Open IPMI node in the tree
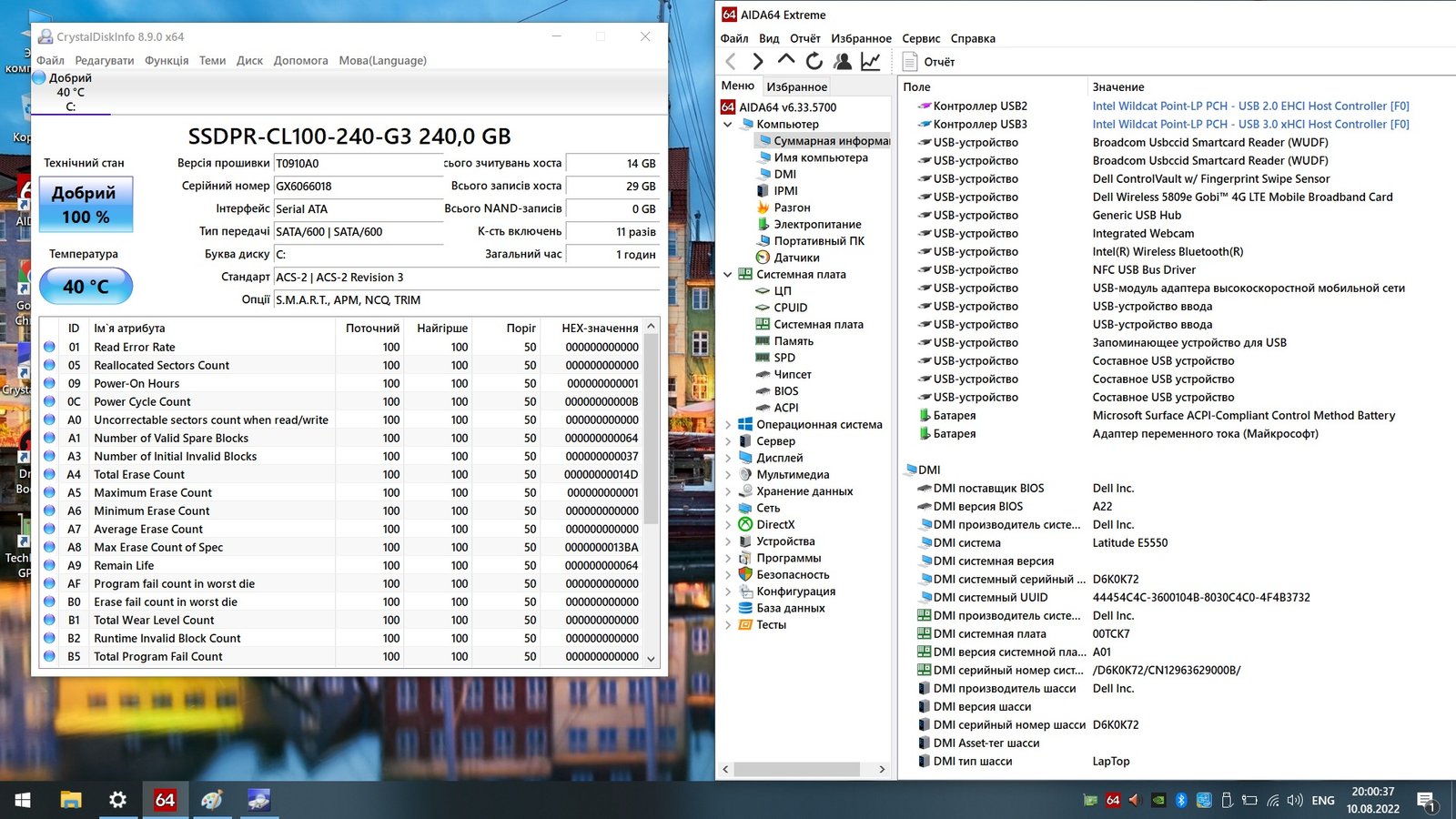1456x819 pixels. point(785,191)
